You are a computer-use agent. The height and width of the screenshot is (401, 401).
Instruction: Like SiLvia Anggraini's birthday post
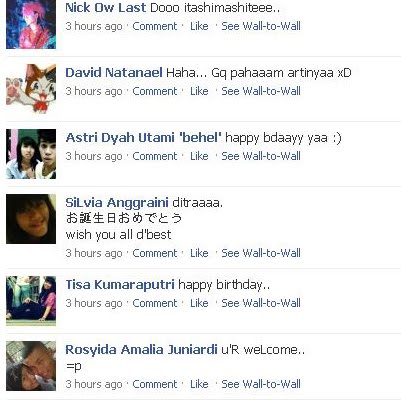(199, 253)
